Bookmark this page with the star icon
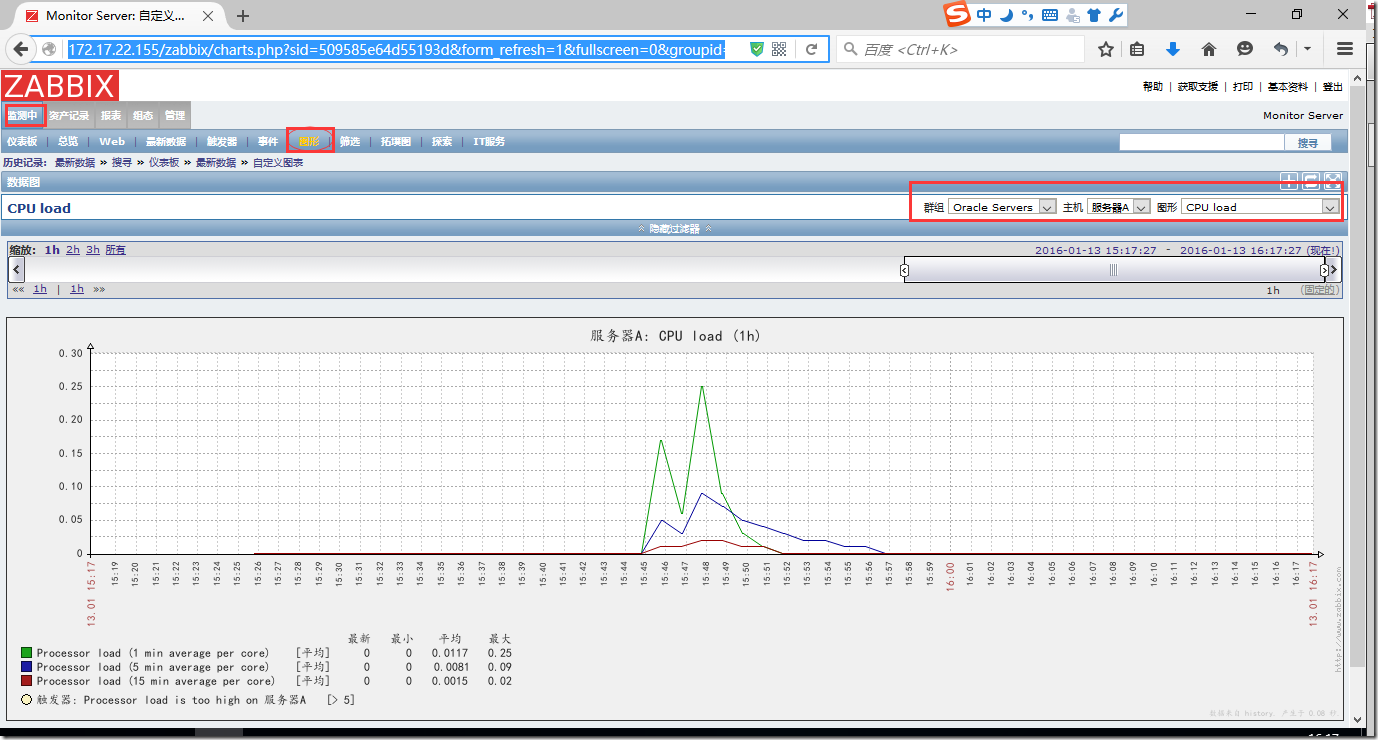Viewport: 1378px width, 740px height. pyautogui.click(x=1106, y=49)
